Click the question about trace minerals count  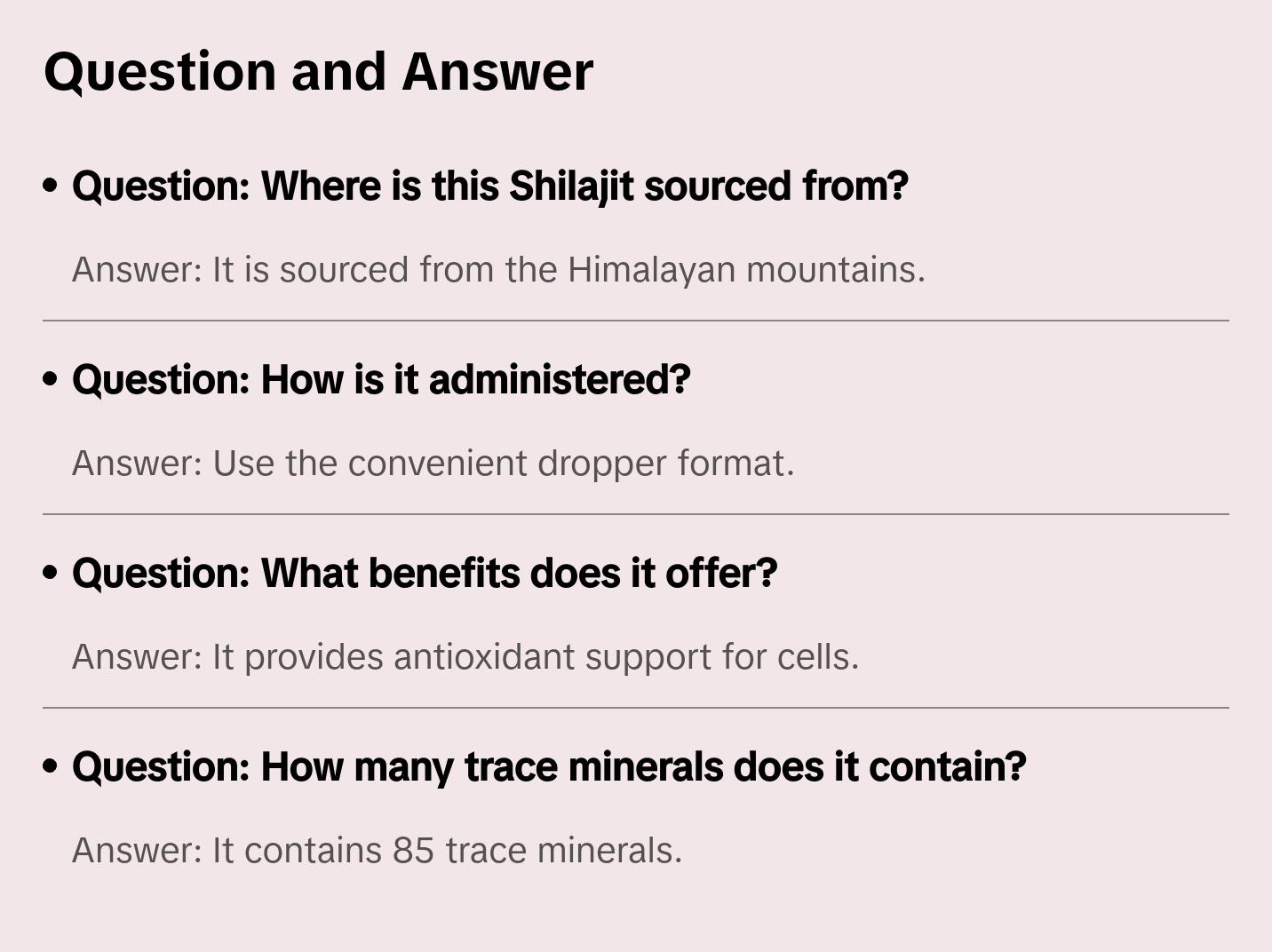coord(549,767)
